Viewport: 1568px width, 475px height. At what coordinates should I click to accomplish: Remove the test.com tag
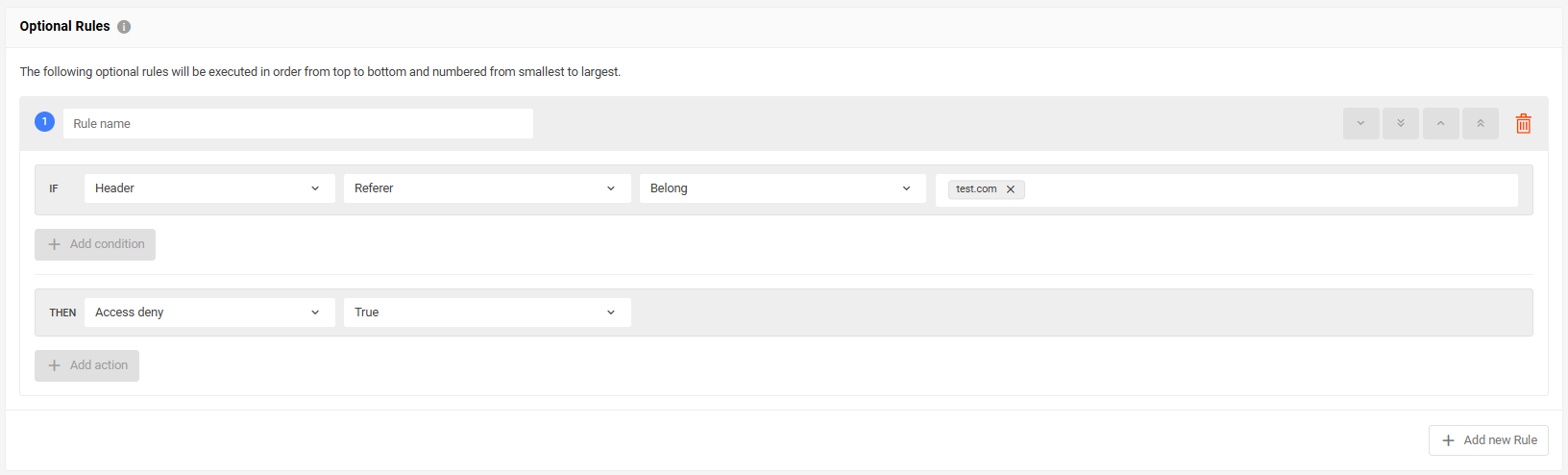coord(1011,189)
